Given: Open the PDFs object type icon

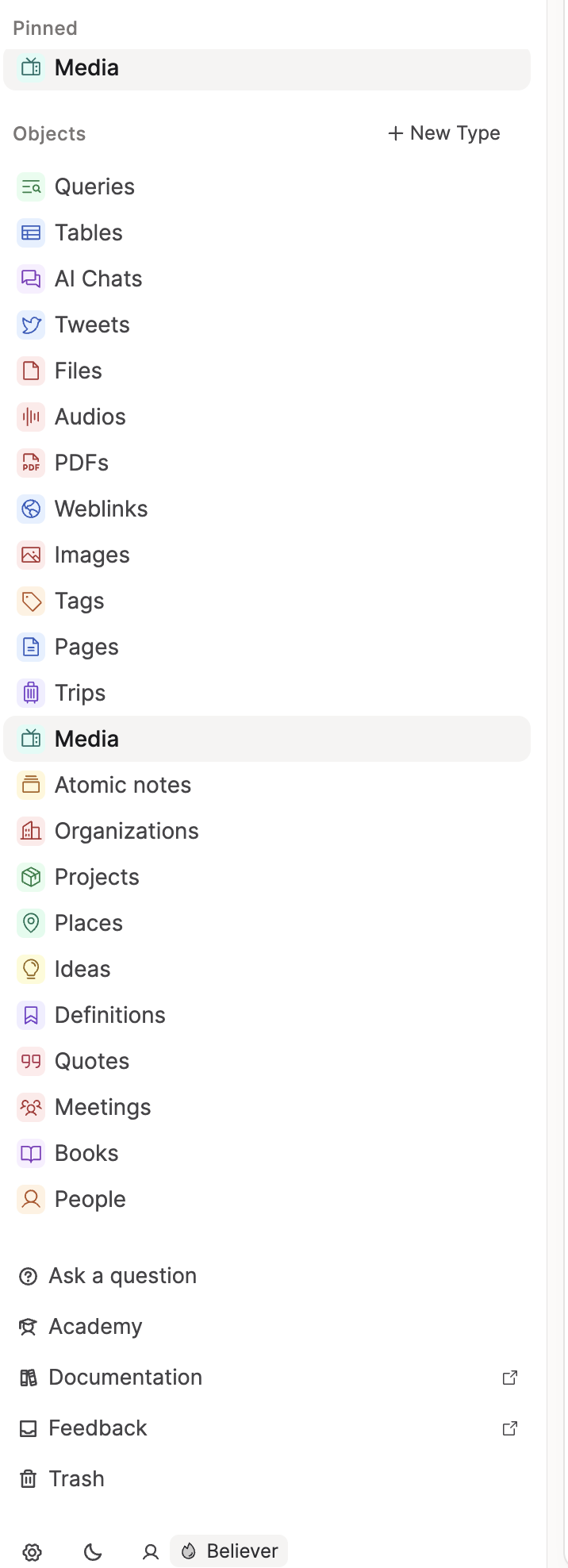Looking at the screenshot, I should click(x=31, y=463).
